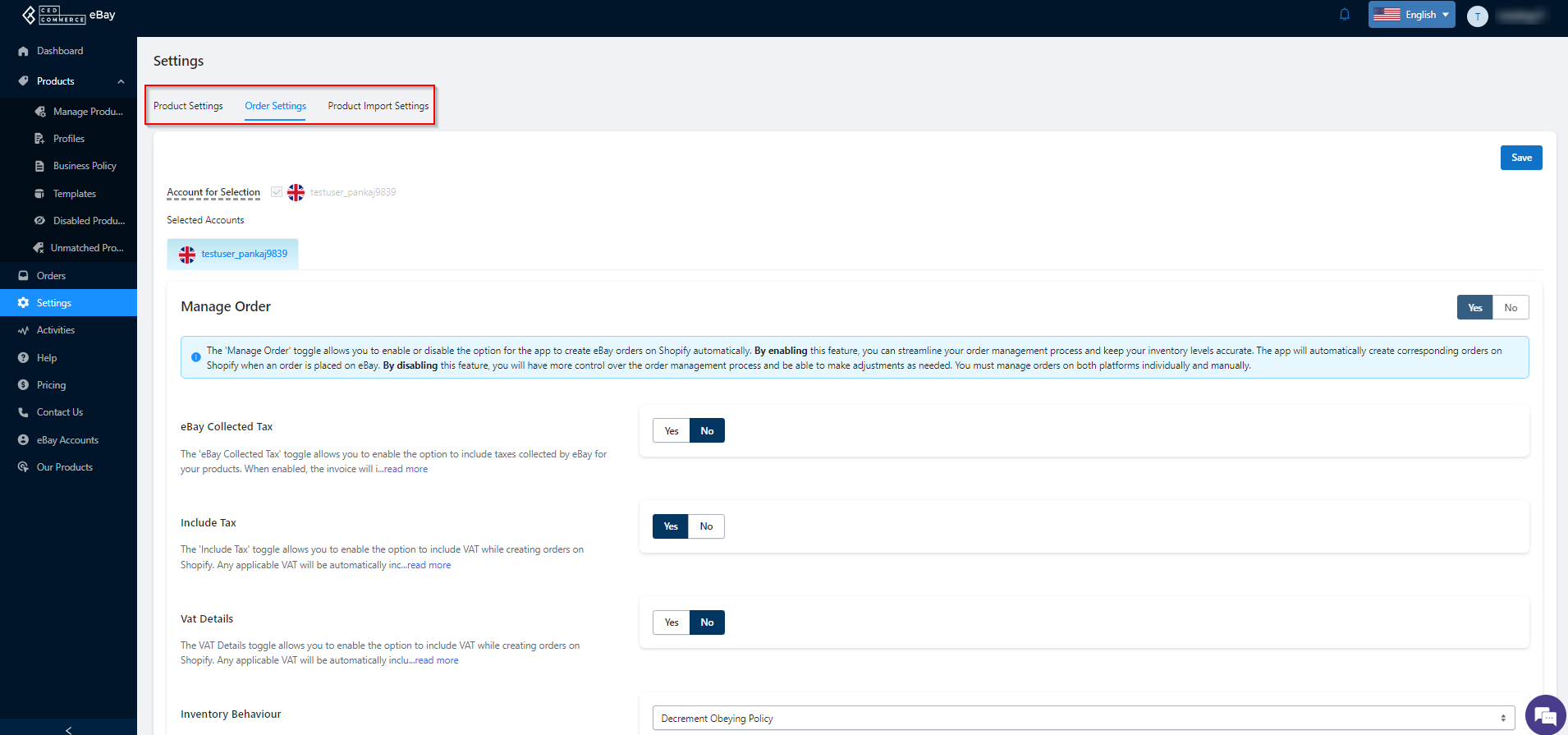Click the Our Products icon

click(23, 467)
